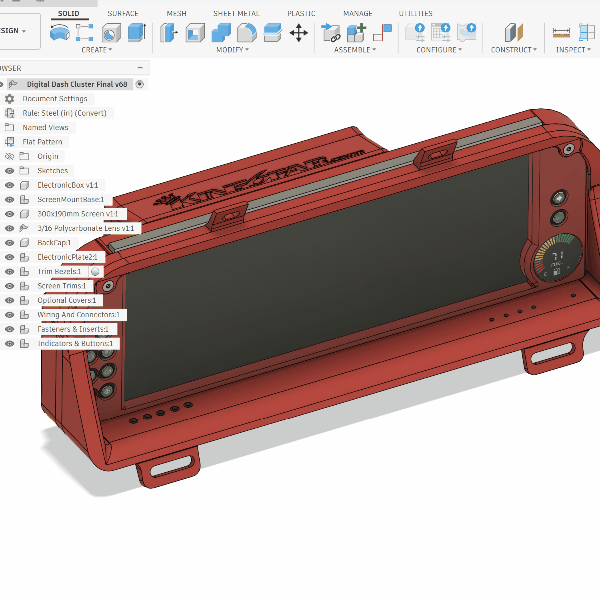Click the Flat Pattern icon in browser

pyautogui.click(x=10, y=142)
